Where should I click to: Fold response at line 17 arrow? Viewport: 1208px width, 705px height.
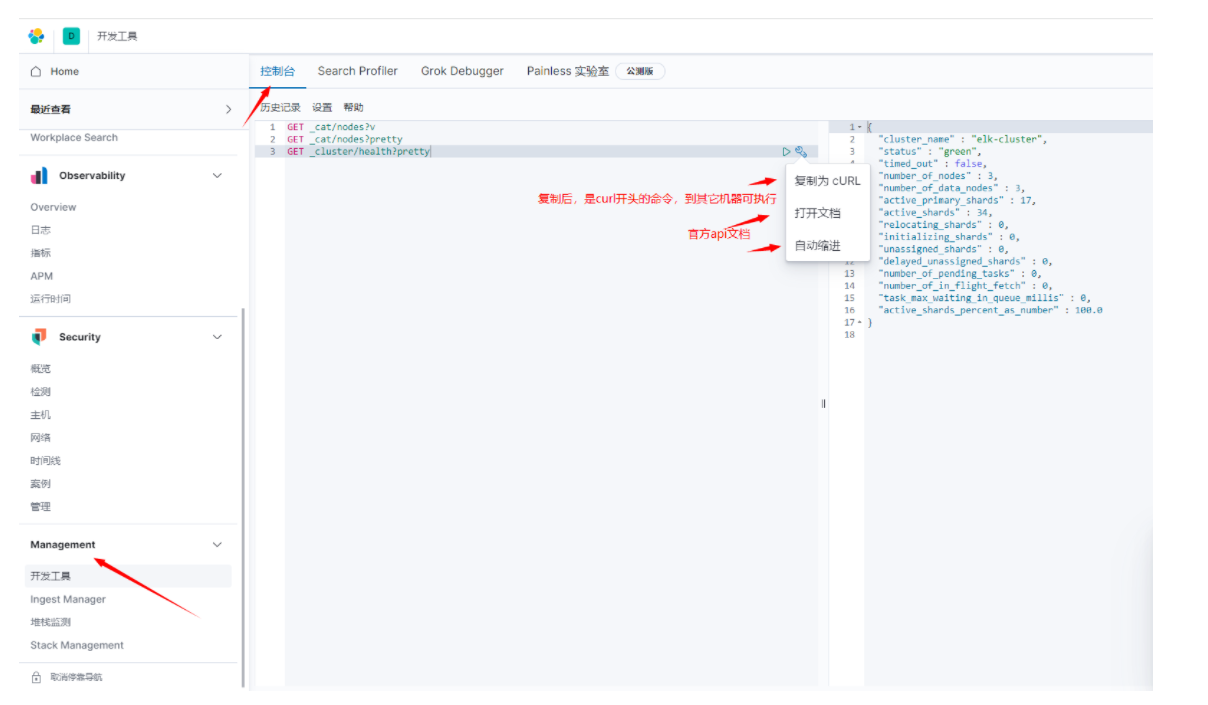point(860,322)
